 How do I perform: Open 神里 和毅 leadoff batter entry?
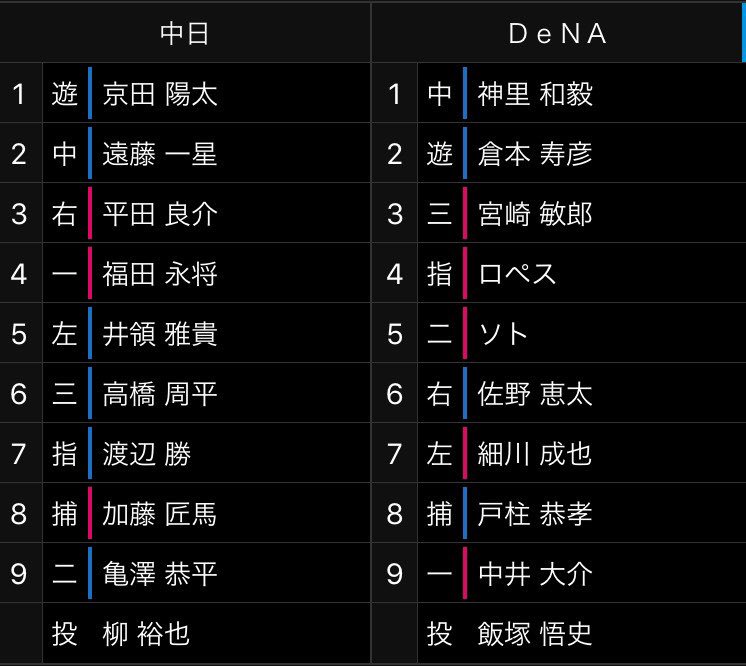pos(535,94)
